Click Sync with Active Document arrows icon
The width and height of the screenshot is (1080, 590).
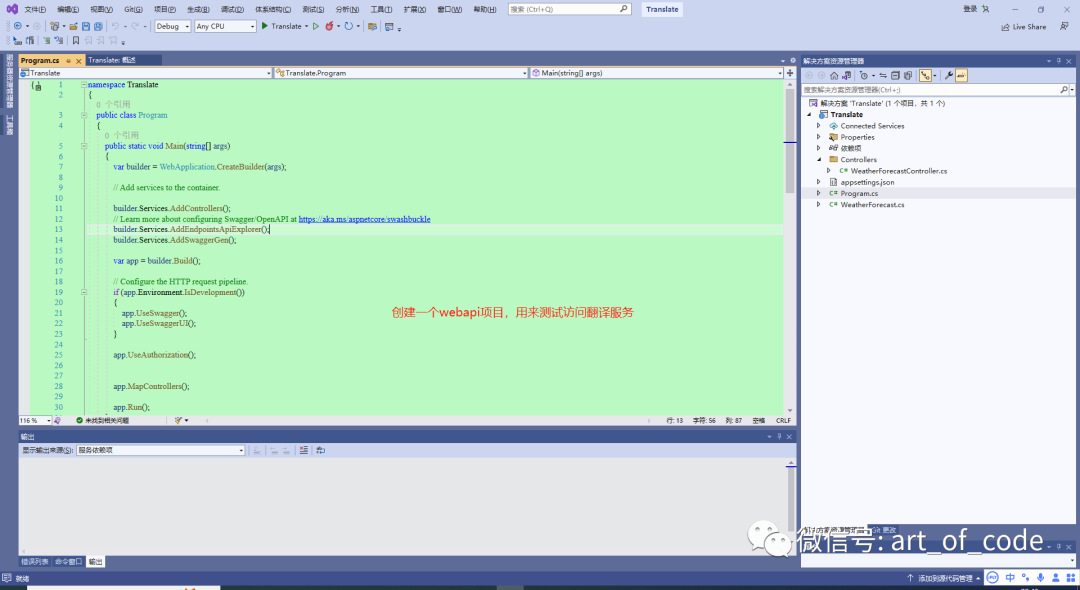tap(883, 76)
